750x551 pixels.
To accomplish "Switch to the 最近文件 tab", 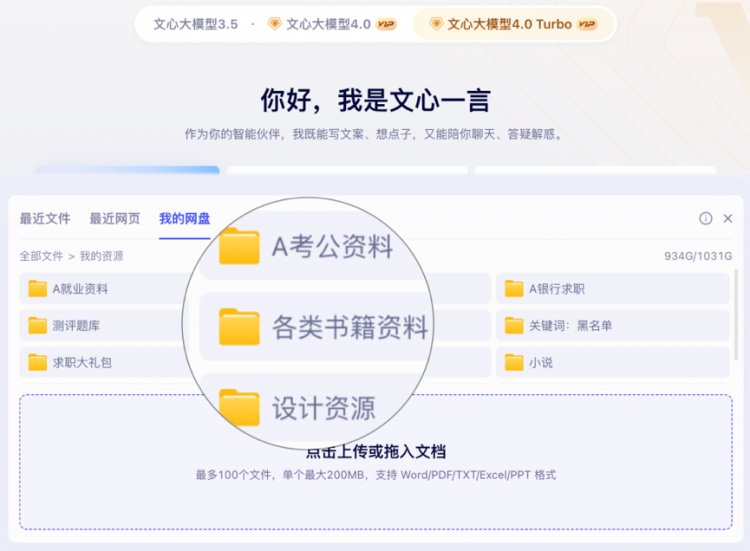I will tap(45, 219).
